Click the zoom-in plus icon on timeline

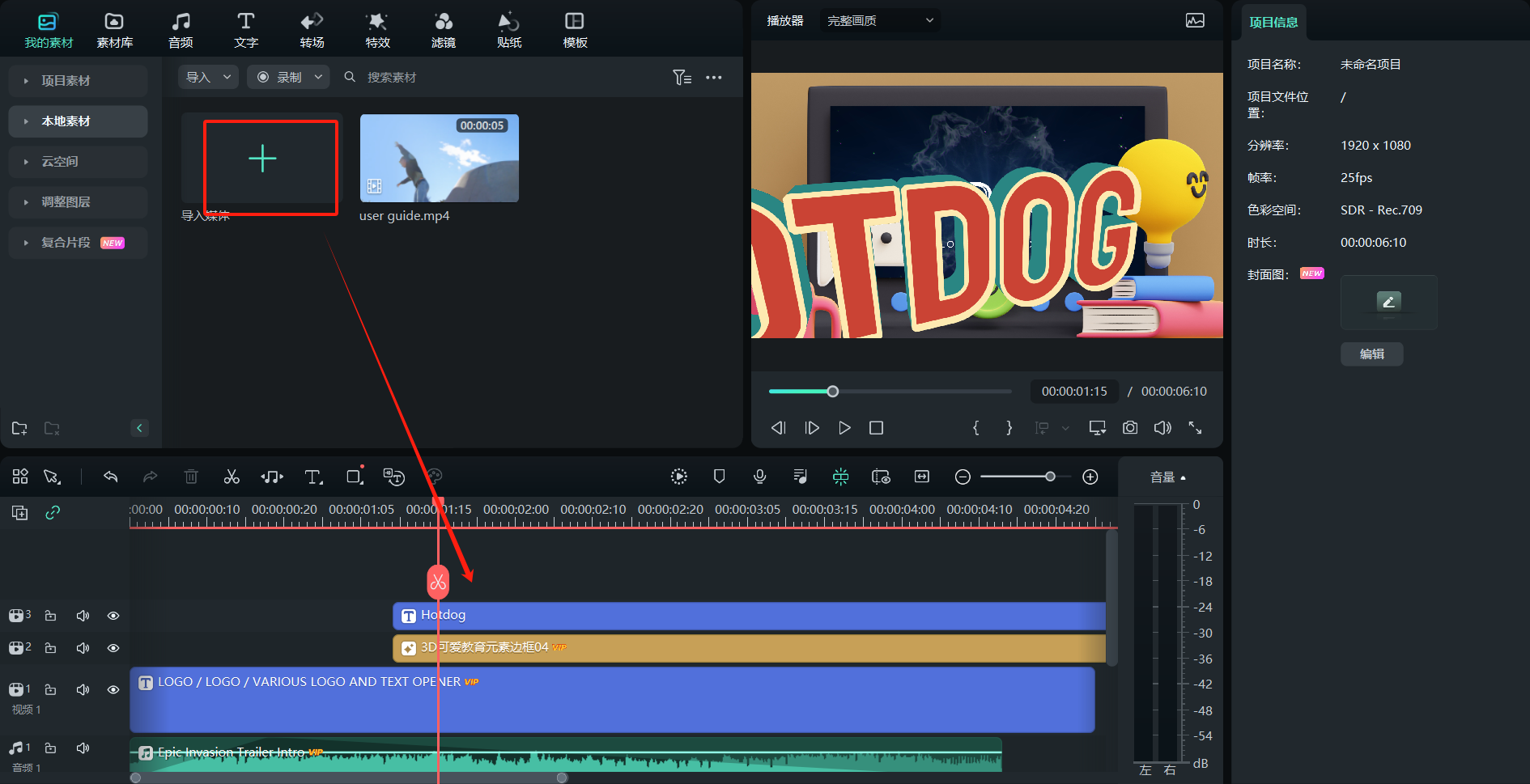click(1090, 477)
